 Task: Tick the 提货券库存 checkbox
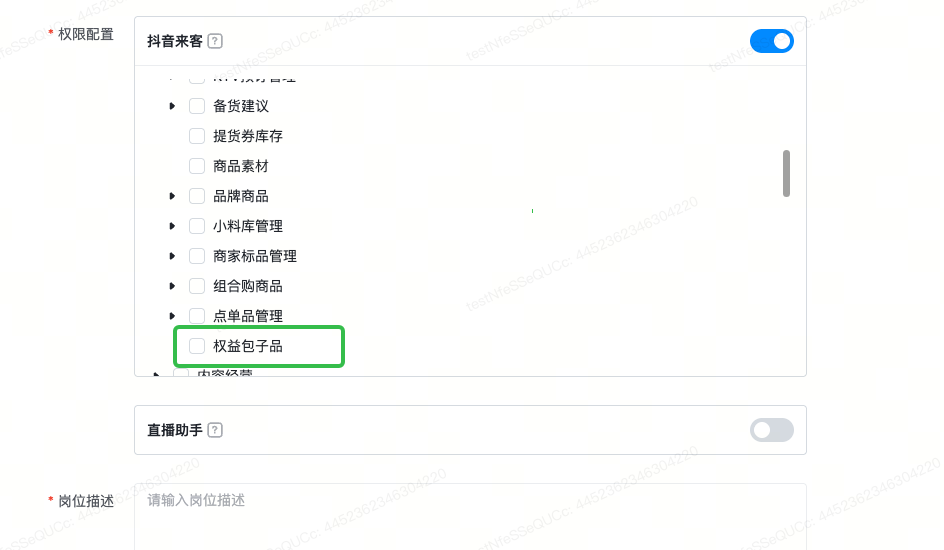coord(197,136)
